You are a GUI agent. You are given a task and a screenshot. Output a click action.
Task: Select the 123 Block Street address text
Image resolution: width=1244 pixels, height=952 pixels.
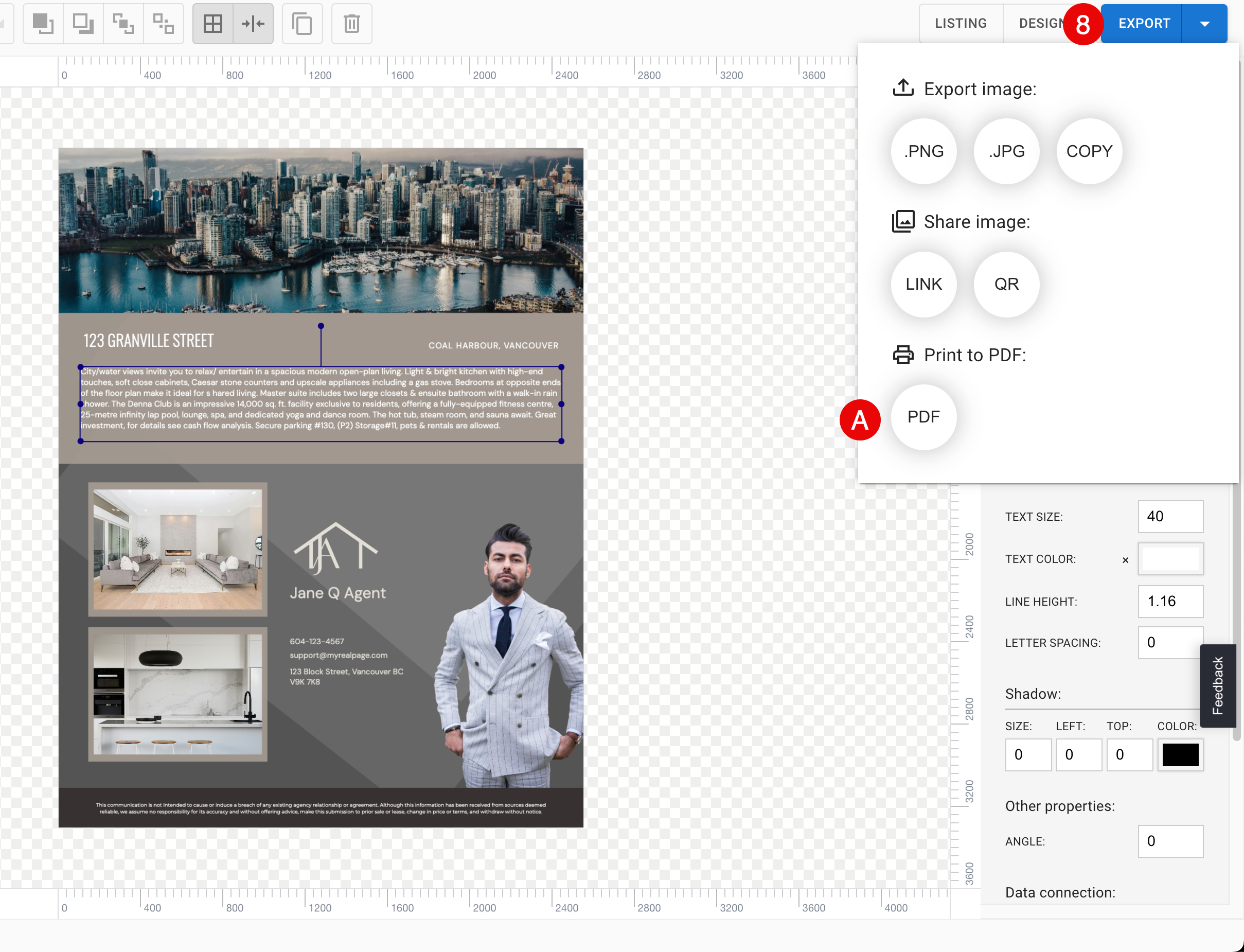tap(347, 677)
